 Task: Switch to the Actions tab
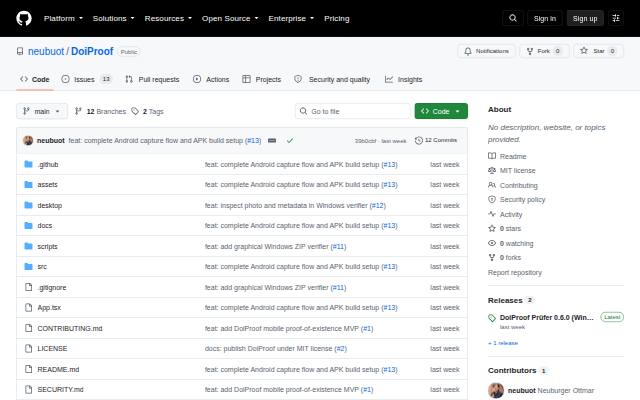point(211,79)
